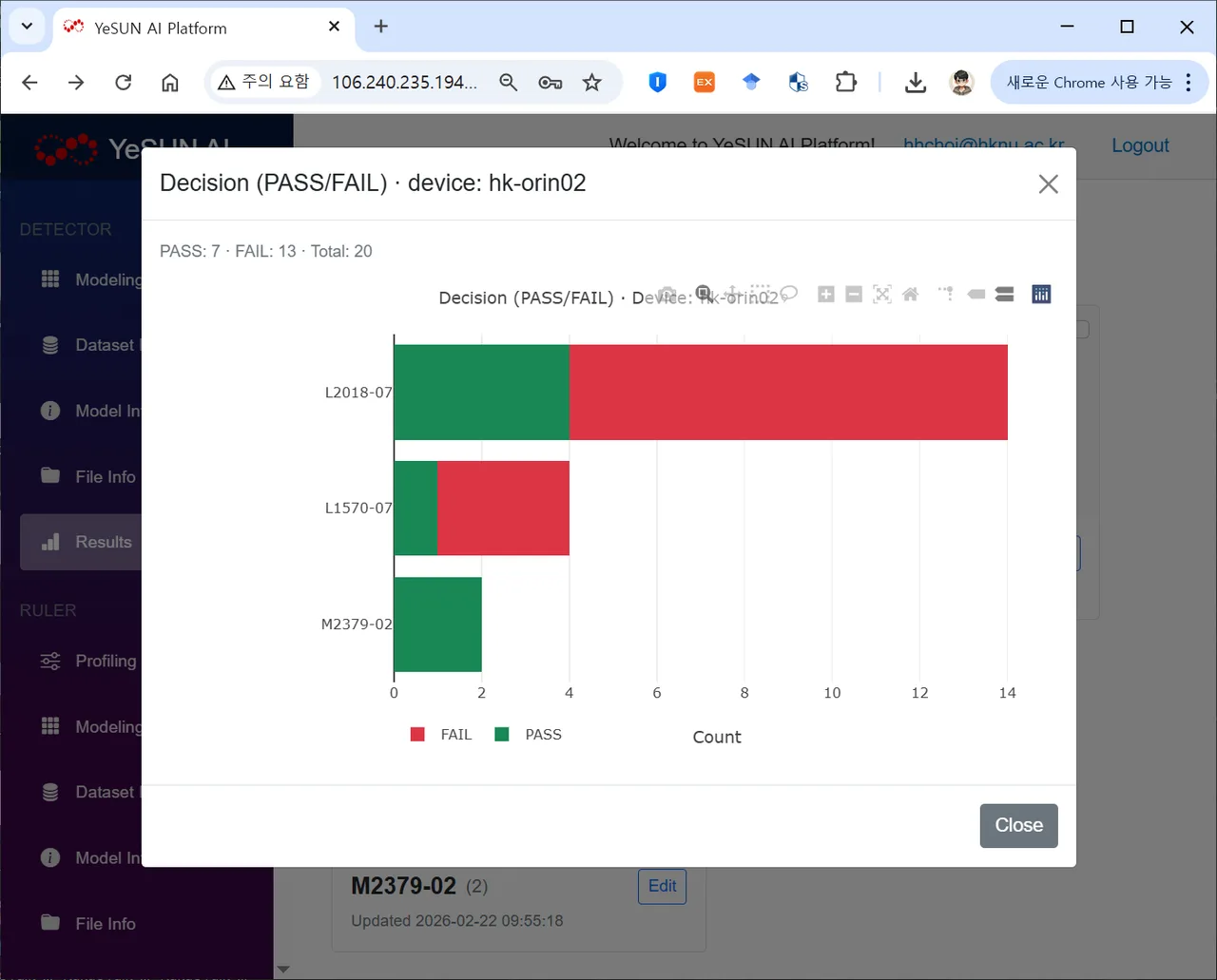Select the Pan tool in chart modebar
1217x980 pixels.
pyautogui.click(x=731, y=294)
